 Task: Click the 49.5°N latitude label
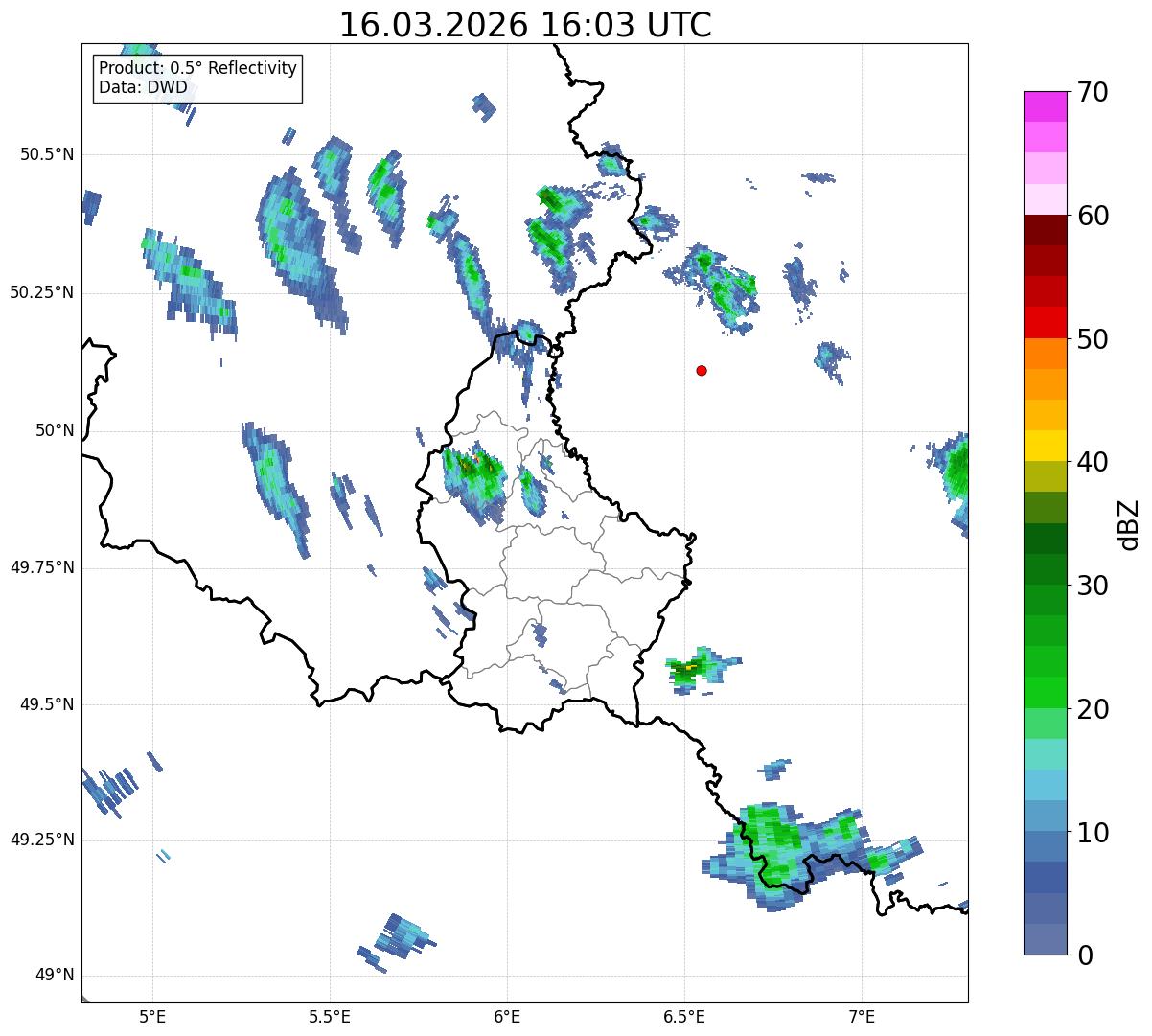(x=47, y=704)
